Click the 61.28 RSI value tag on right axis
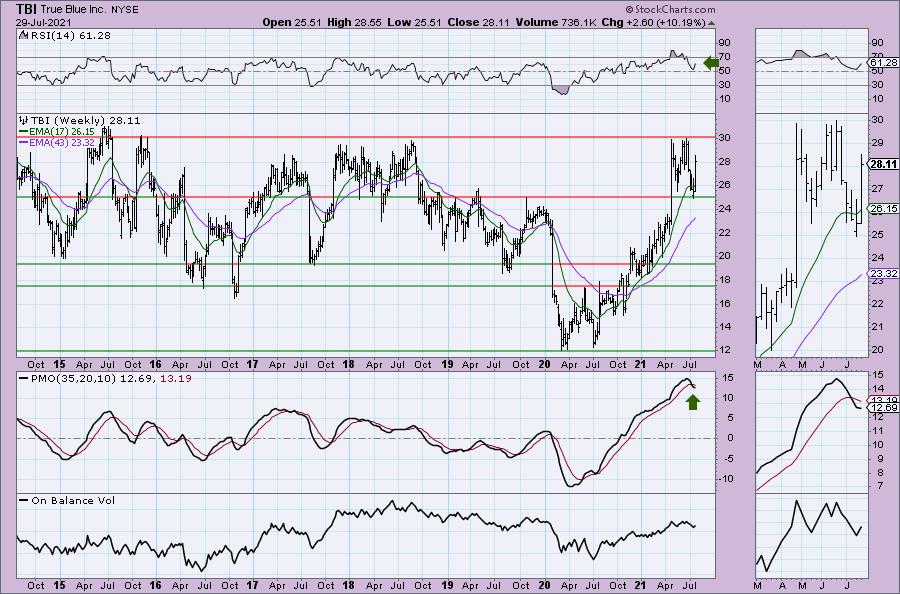The image size is (900, 594). pos(884,62)
